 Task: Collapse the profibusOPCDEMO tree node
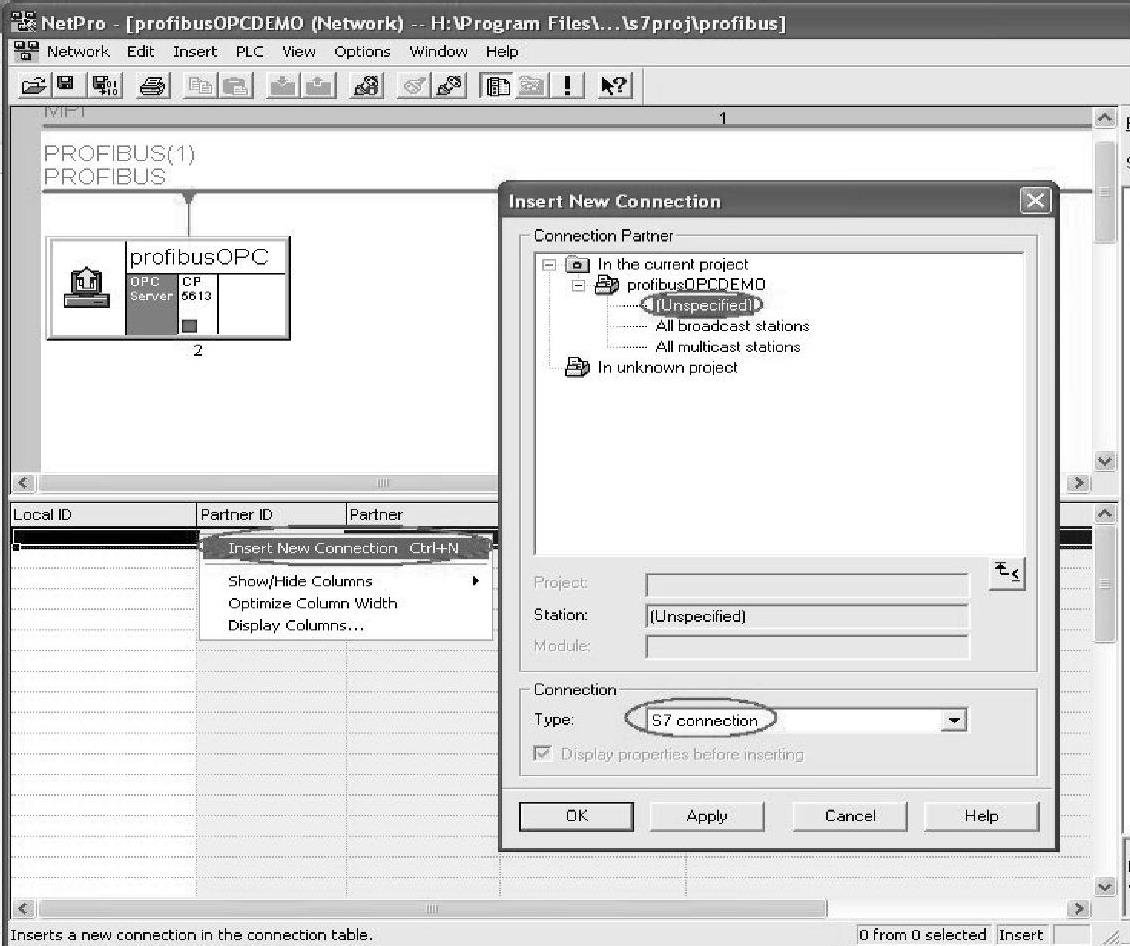pos(577,285)
